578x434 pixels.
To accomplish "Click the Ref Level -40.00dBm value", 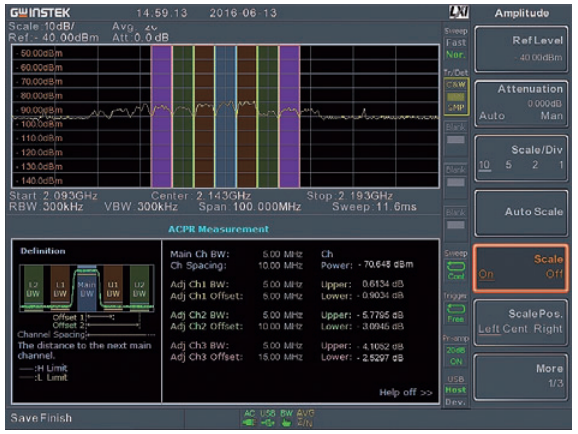I will click(538, 58).
